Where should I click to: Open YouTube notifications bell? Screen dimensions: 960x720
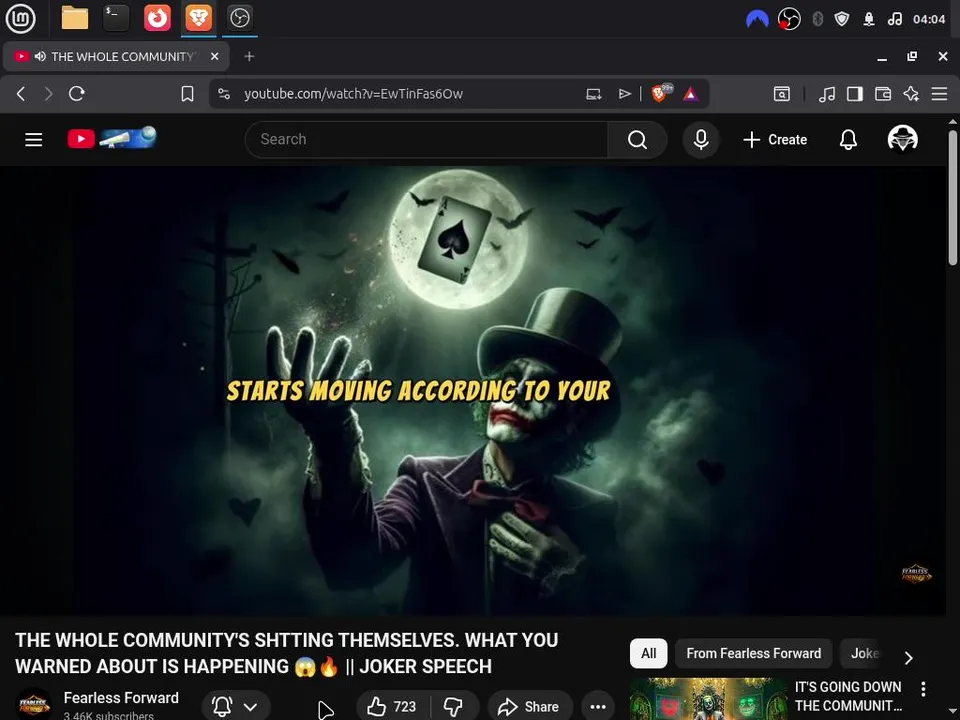pyautogui.click(x=848, y=140)
